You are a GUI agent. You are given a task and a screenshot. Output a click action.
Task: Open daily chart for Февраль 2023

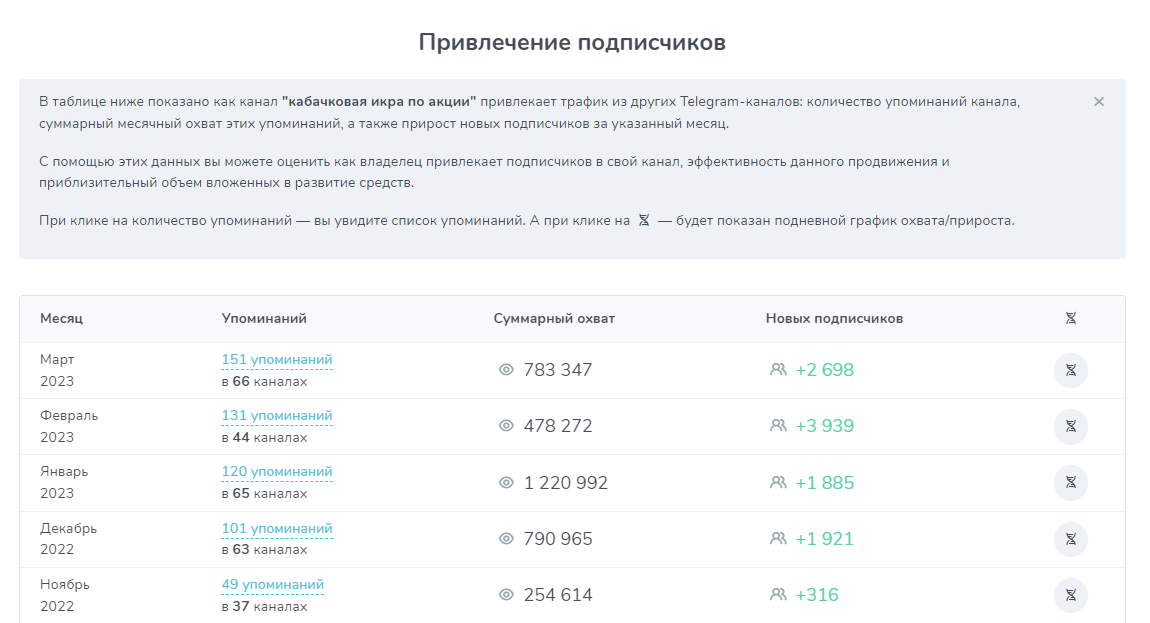coord(1070,426)
